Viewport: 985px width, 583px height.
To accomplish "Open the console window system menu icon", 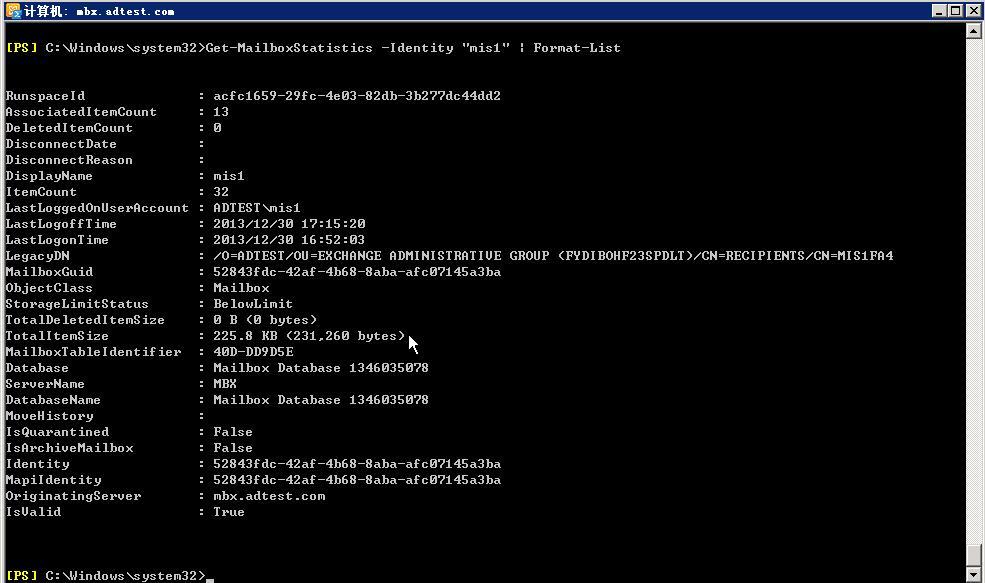I will click(13, 11).
